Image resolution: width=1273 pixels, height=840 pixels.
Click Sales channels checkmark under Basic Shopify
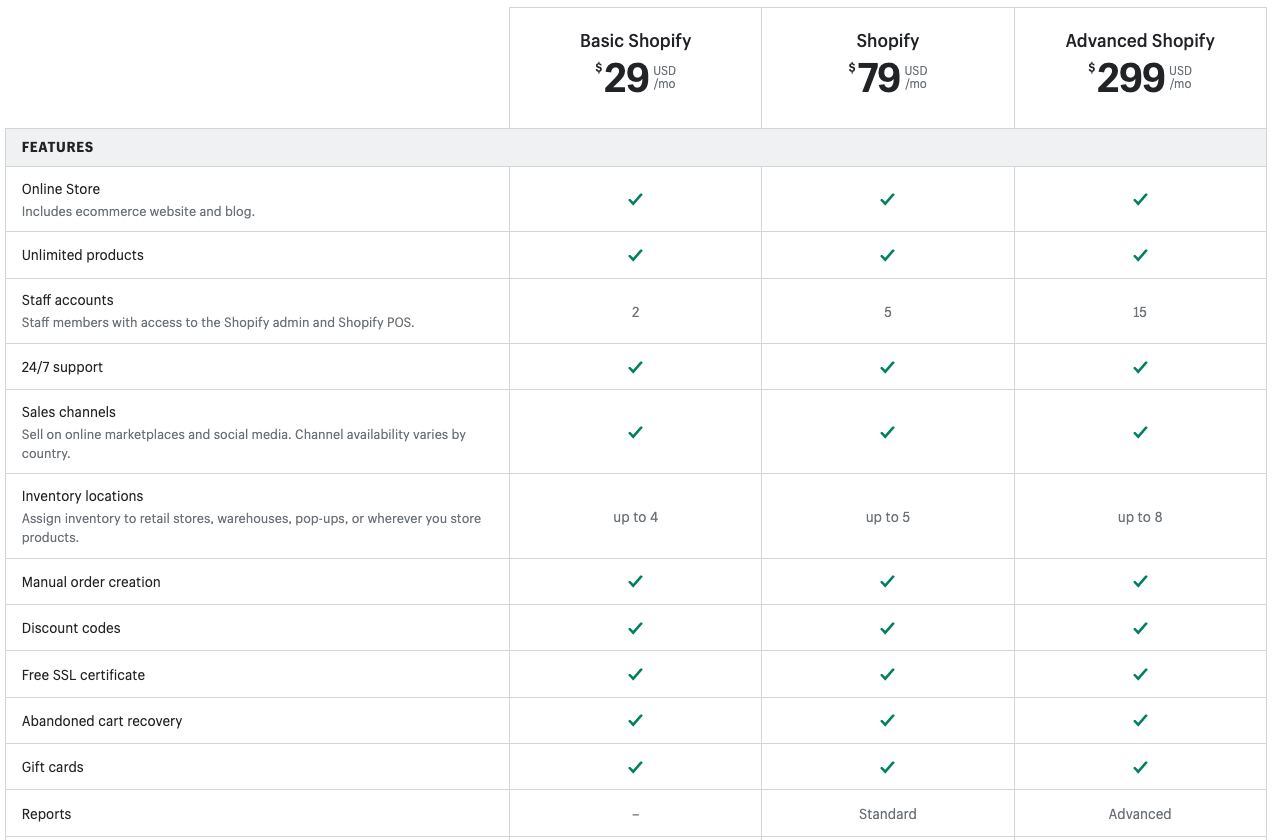635,432
